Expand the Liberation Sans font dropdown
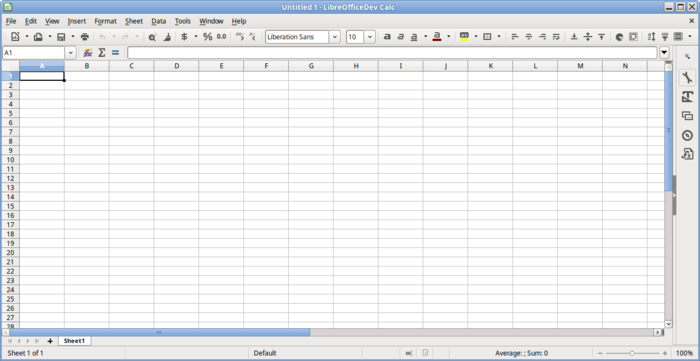 tap(335, 37)
